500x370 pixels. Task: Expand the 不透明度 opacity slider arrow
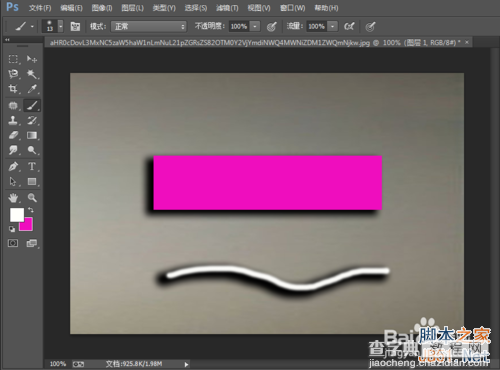pyautogui.click(x=255, y=26)
